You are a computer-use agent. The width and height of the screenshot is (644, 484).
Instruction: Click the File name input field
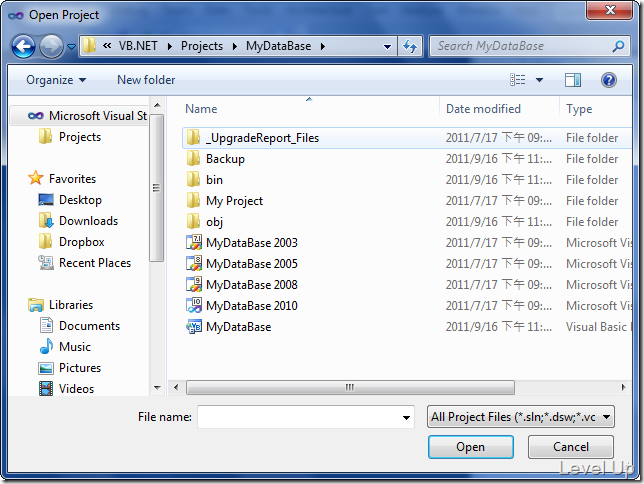pos(306,417)
